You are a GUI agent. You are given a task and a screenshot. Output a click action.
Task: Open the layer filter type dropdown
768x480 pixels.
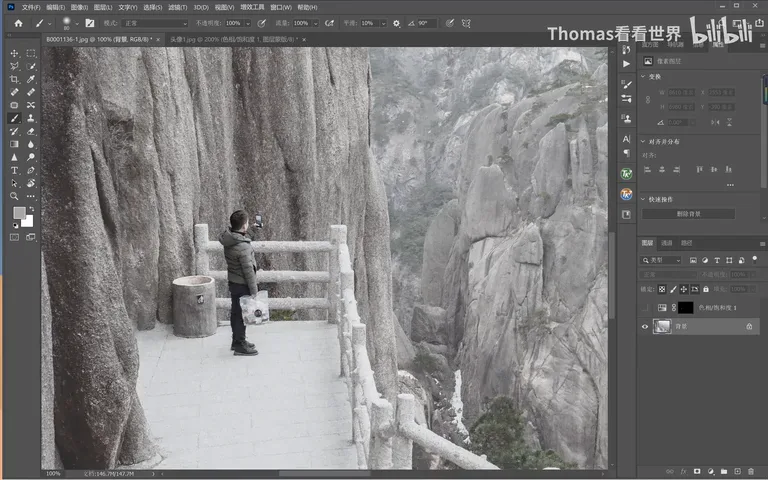click(661, 260)
